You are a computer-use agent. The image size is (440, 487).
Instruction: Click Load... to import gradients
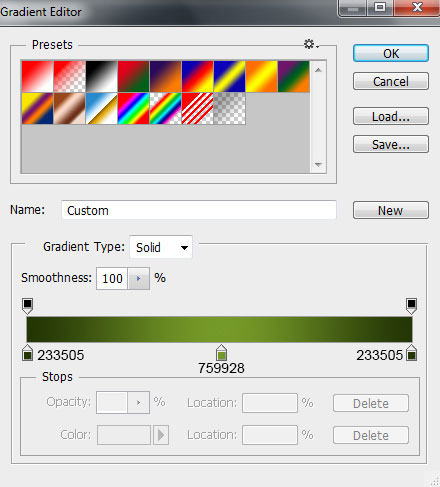coord(391,116)
